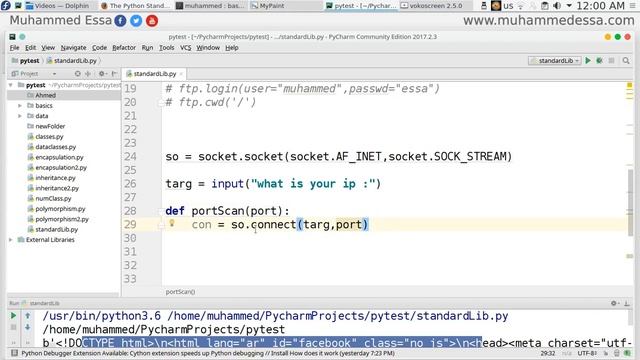The width and height of the screenshot is (640, 360).
Task: Open YouTube icon in Muhammed Essa banner
Action: 152,21
